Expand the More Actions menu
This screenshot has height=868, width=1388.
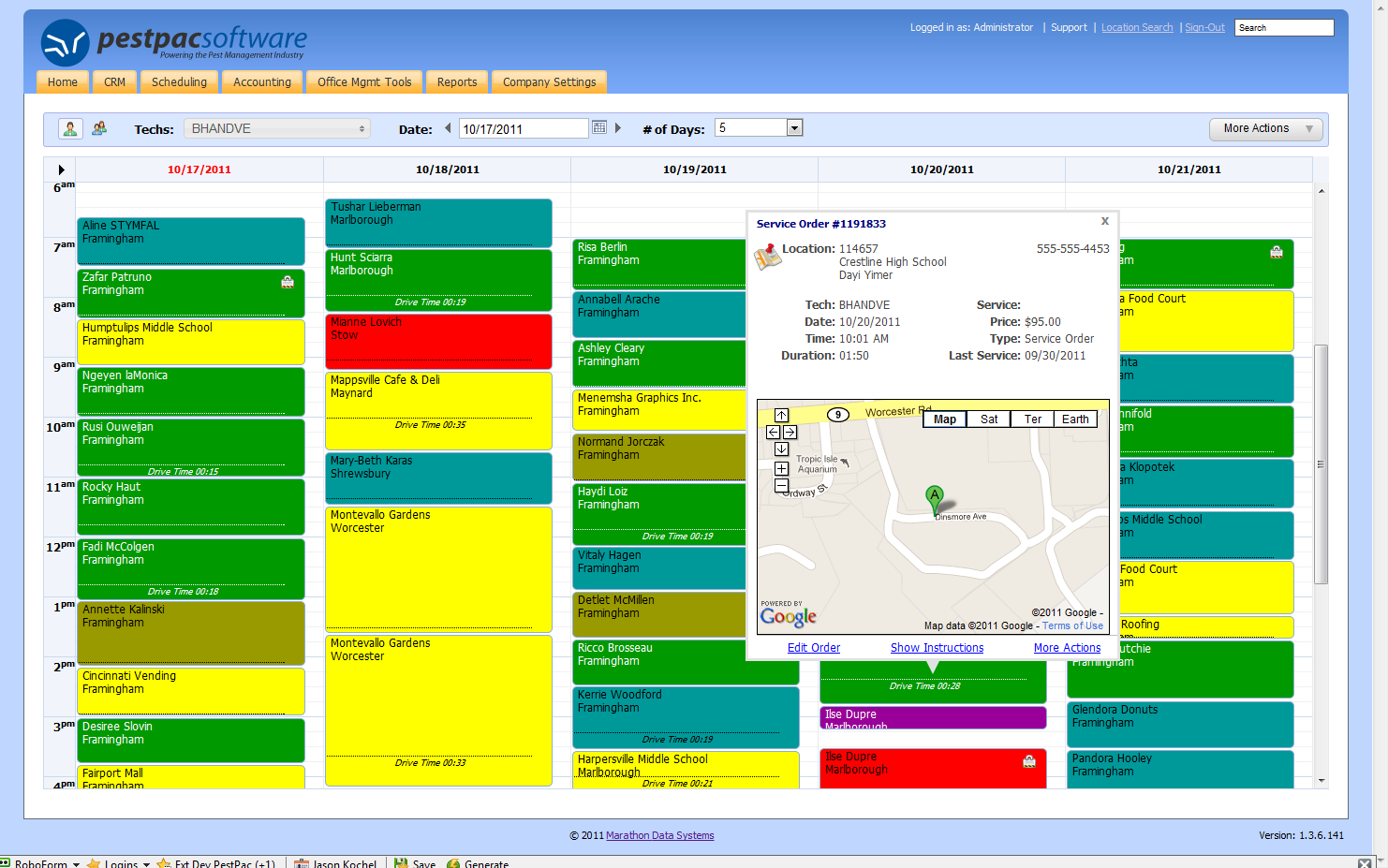(1265, 128)
